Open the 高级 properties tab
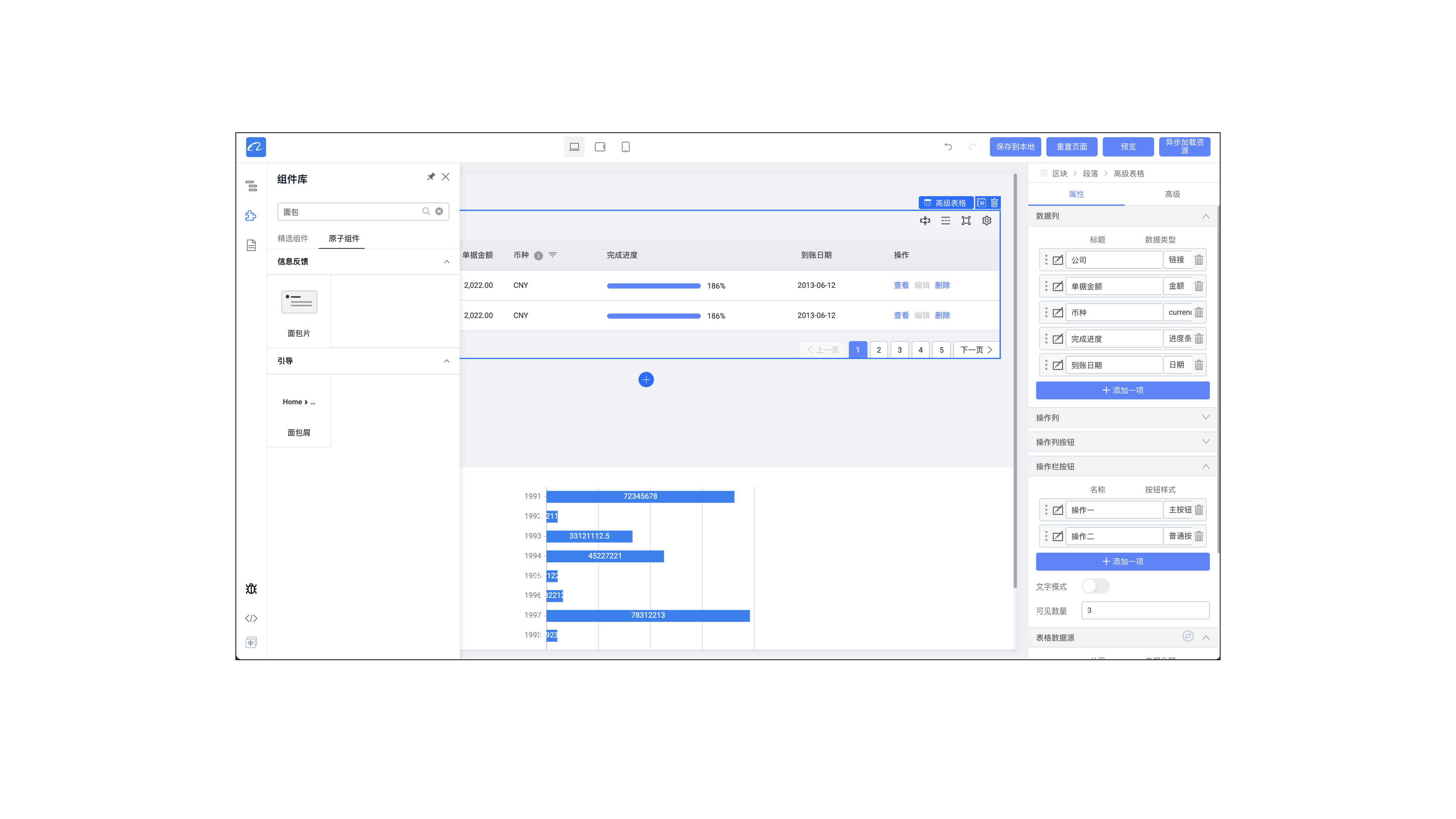Image resolution: width=1456 pixels, height=819 pixels. tap(1172, 195)
